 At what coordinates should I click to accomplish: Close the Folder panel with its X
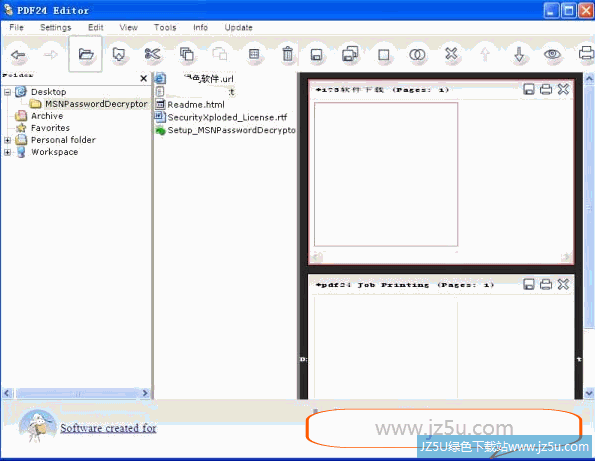[143, 78]
